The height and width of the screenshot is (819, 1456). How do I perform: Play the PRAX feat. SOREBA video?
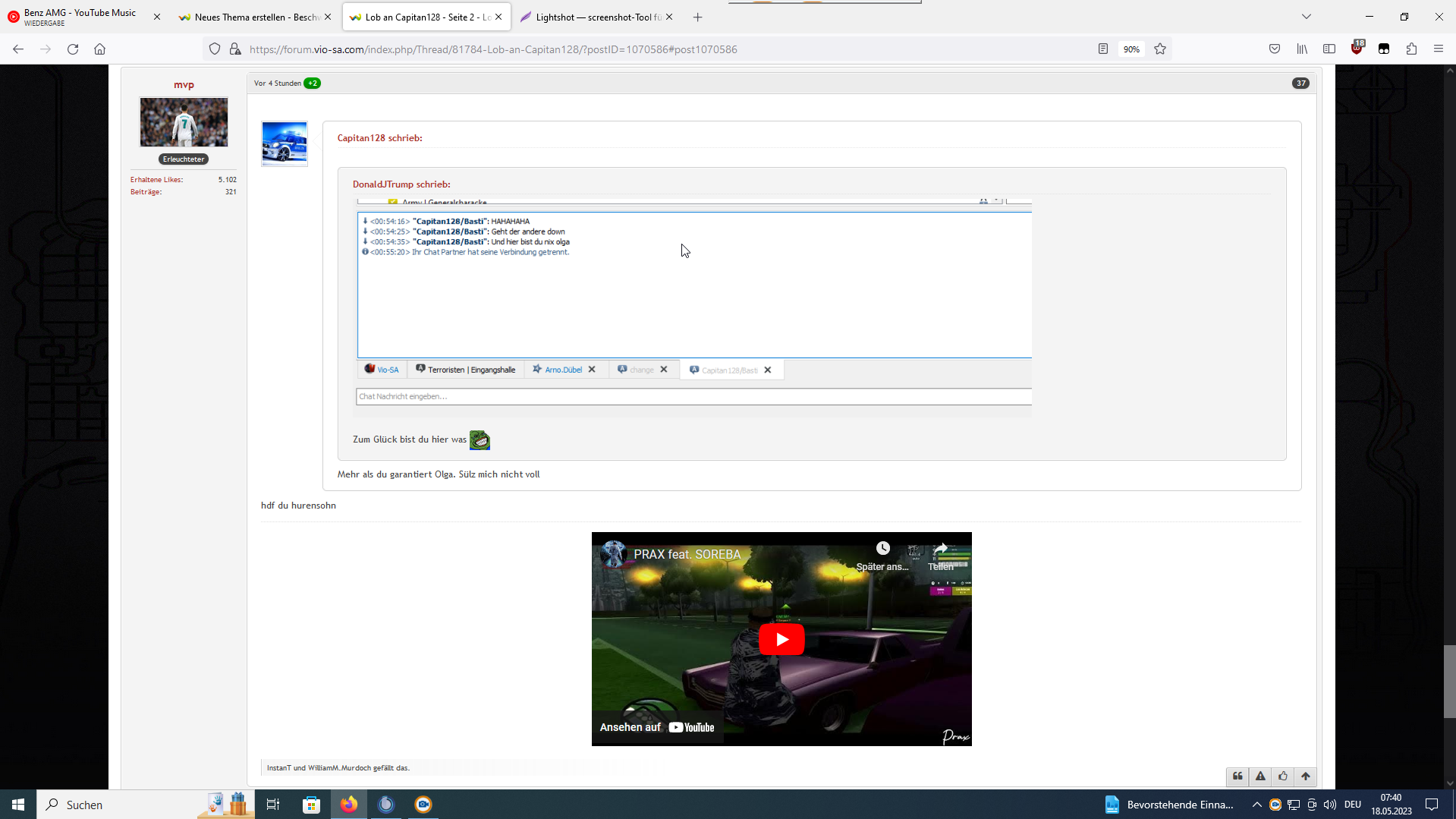(x=781, y=639)
